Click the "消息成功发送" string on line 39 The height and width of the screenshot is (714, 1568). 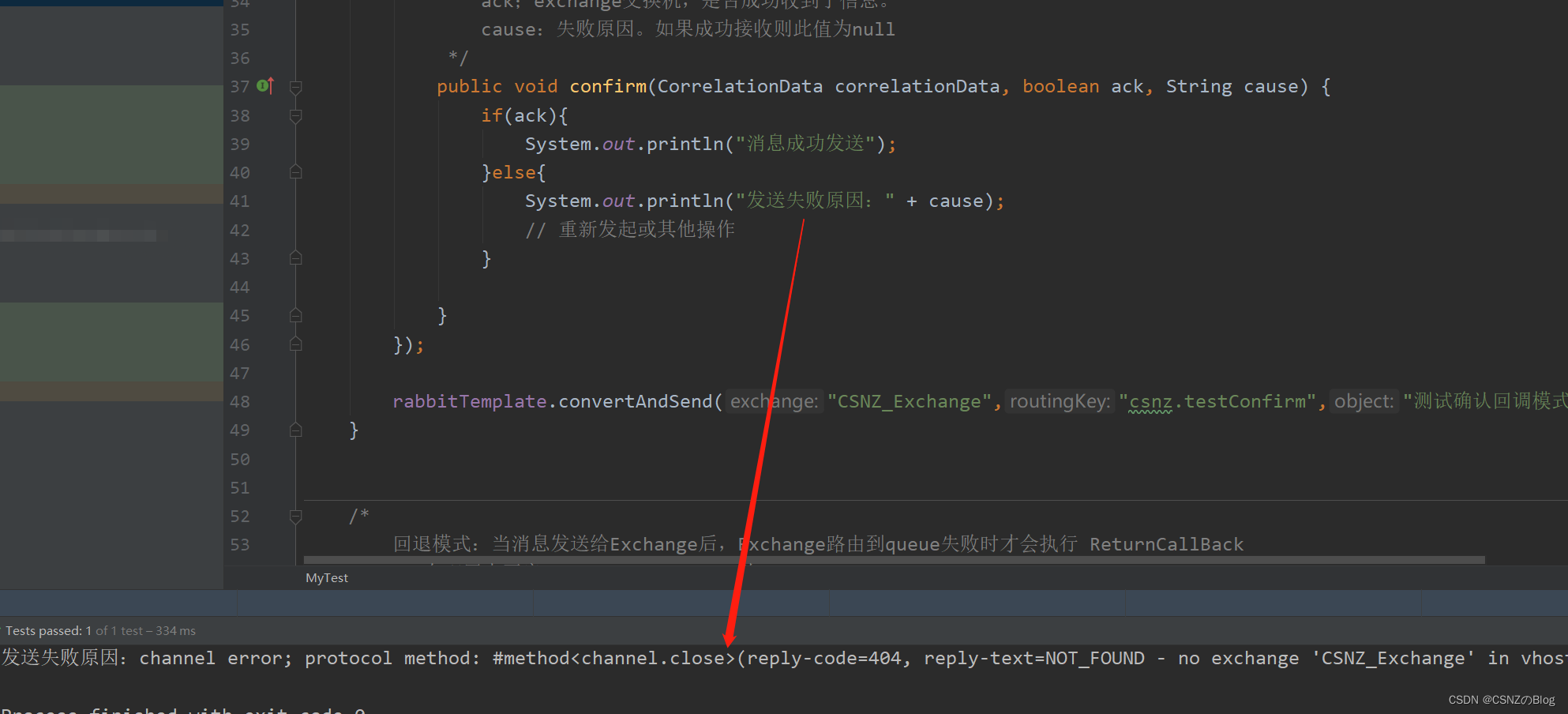click(805, 144)
